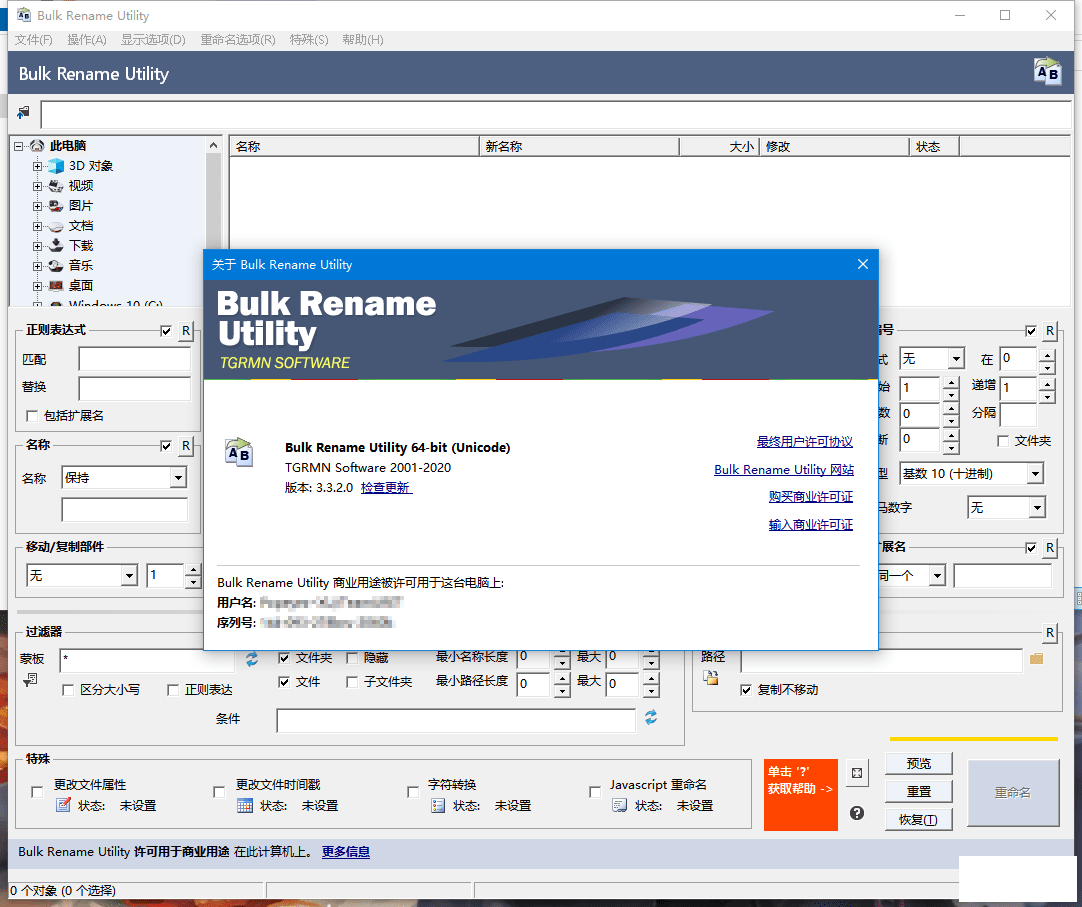This screenshot has height=907, width=1082.
Task: Click the folder browse icon beside path bar
Action: [23, 112]
